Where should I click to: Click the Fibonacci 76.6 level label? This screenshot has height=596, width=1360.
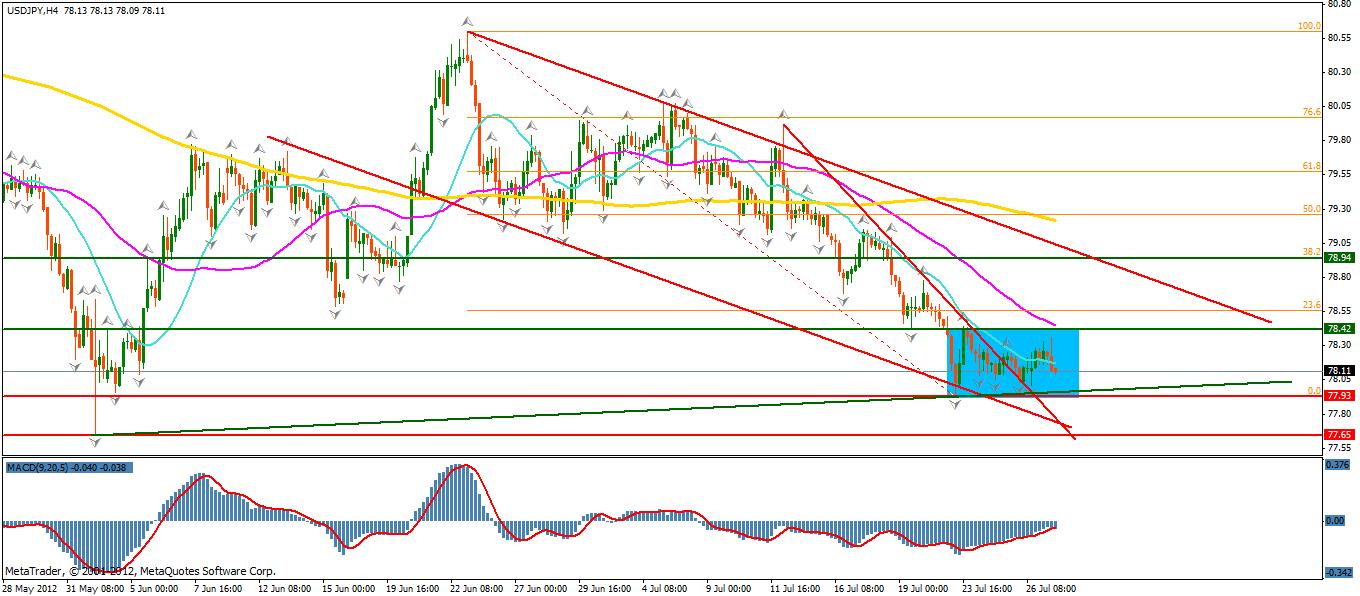pyautogui.click(x=1312, y=112)
